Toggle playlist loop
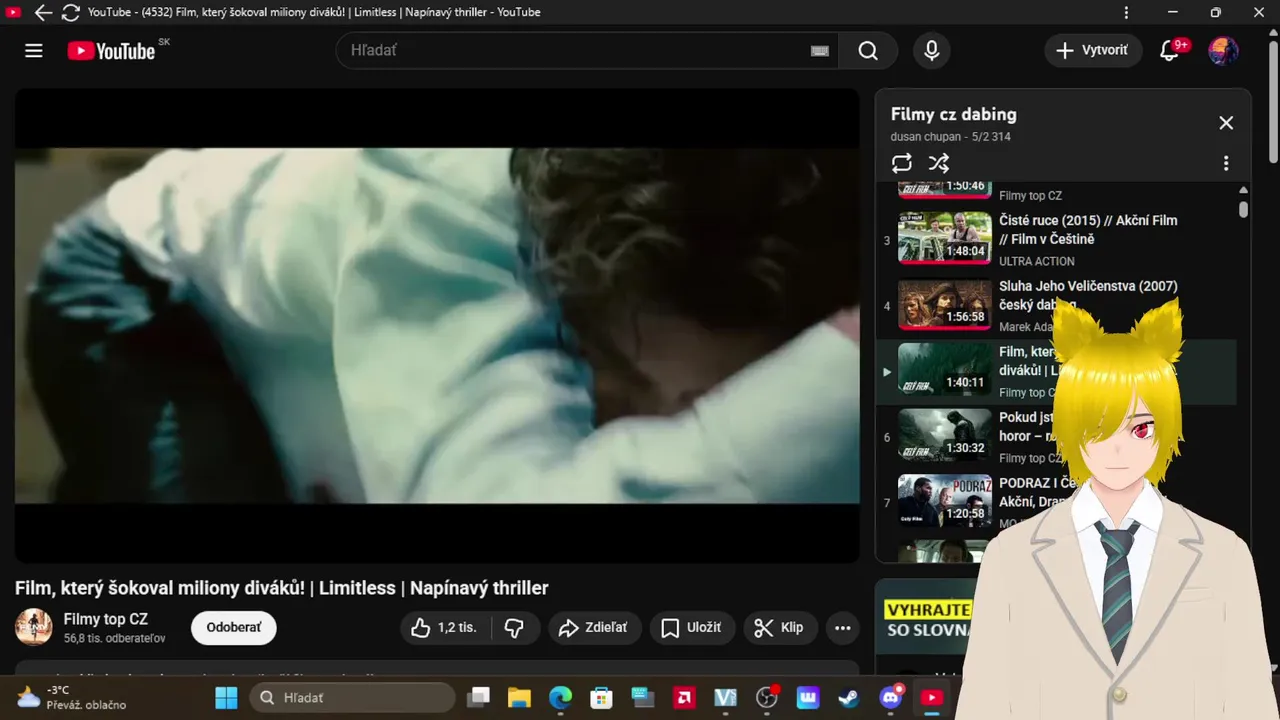 (902, 163)
